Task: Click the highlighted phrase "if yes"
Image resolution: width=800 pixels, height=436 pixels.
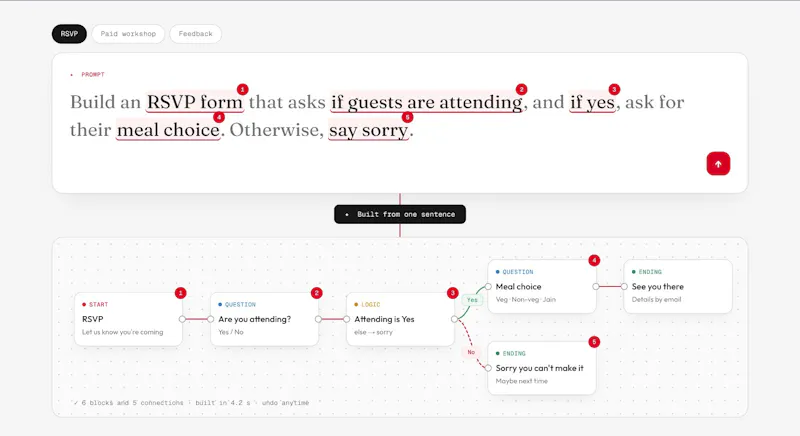Action: (x=592, y=102)
